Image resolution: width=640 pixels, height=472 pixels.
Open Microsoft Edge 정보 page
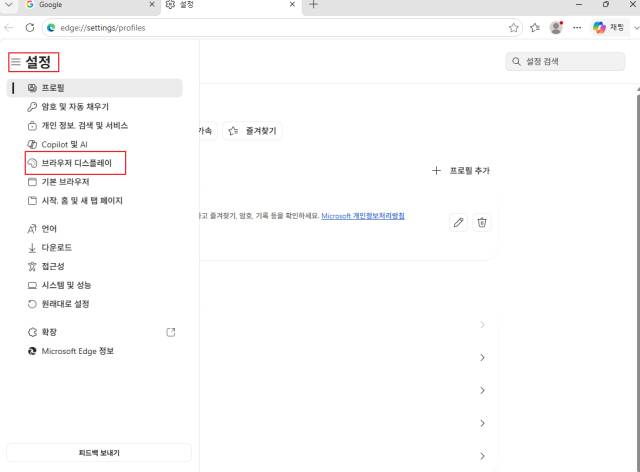71,351
